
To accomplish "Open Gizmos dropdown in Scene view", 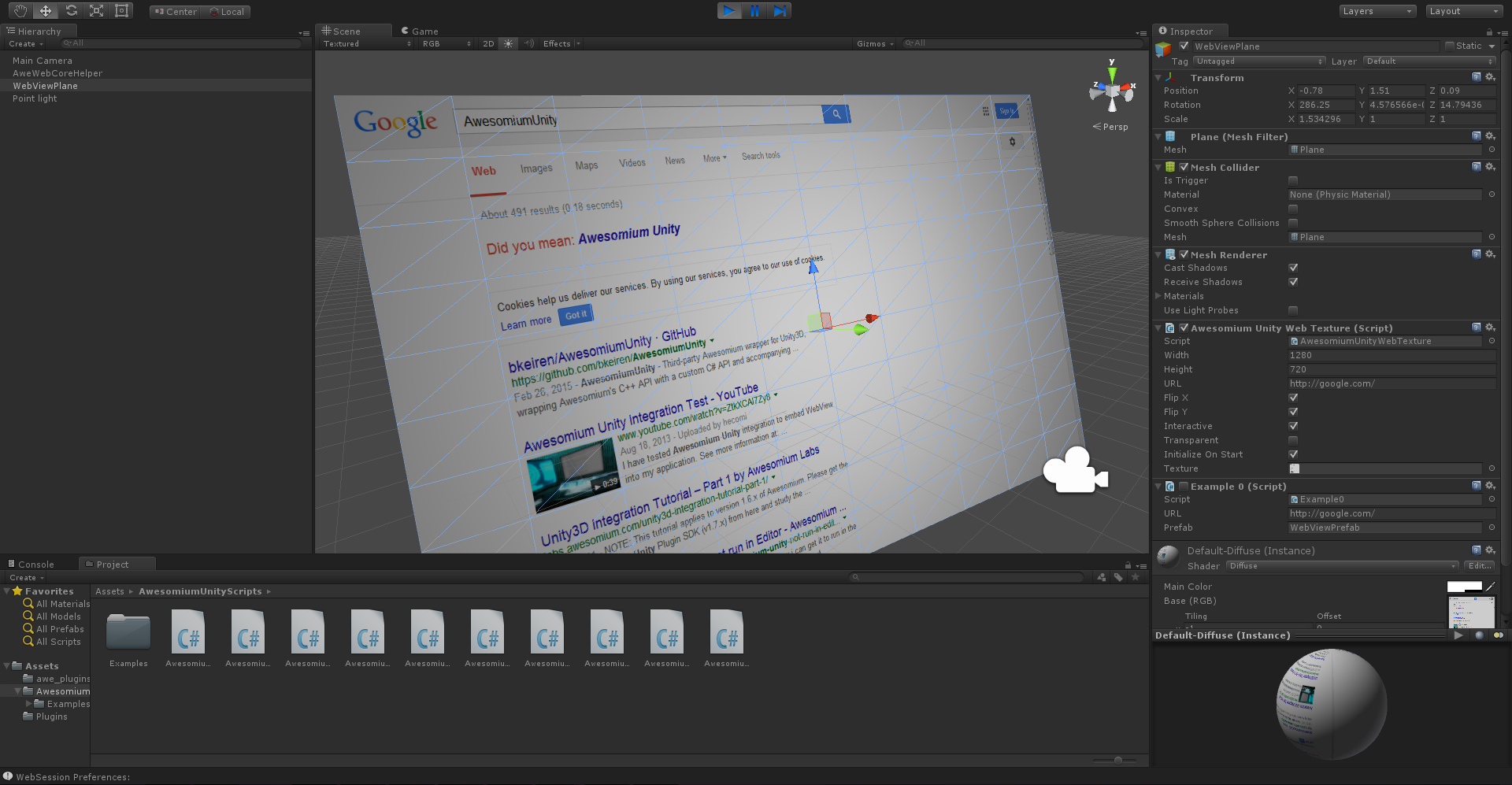I will [875, 44].
